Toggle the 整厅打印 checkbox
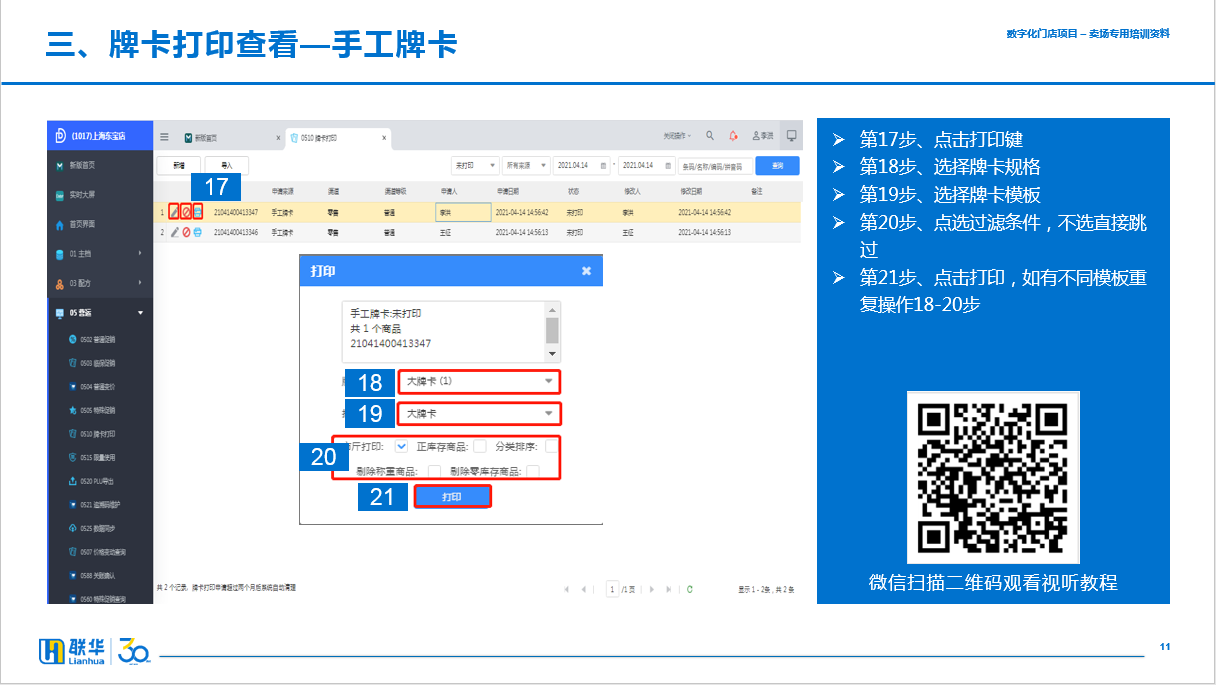The image size is (1216, 685). tap(401, 446)
